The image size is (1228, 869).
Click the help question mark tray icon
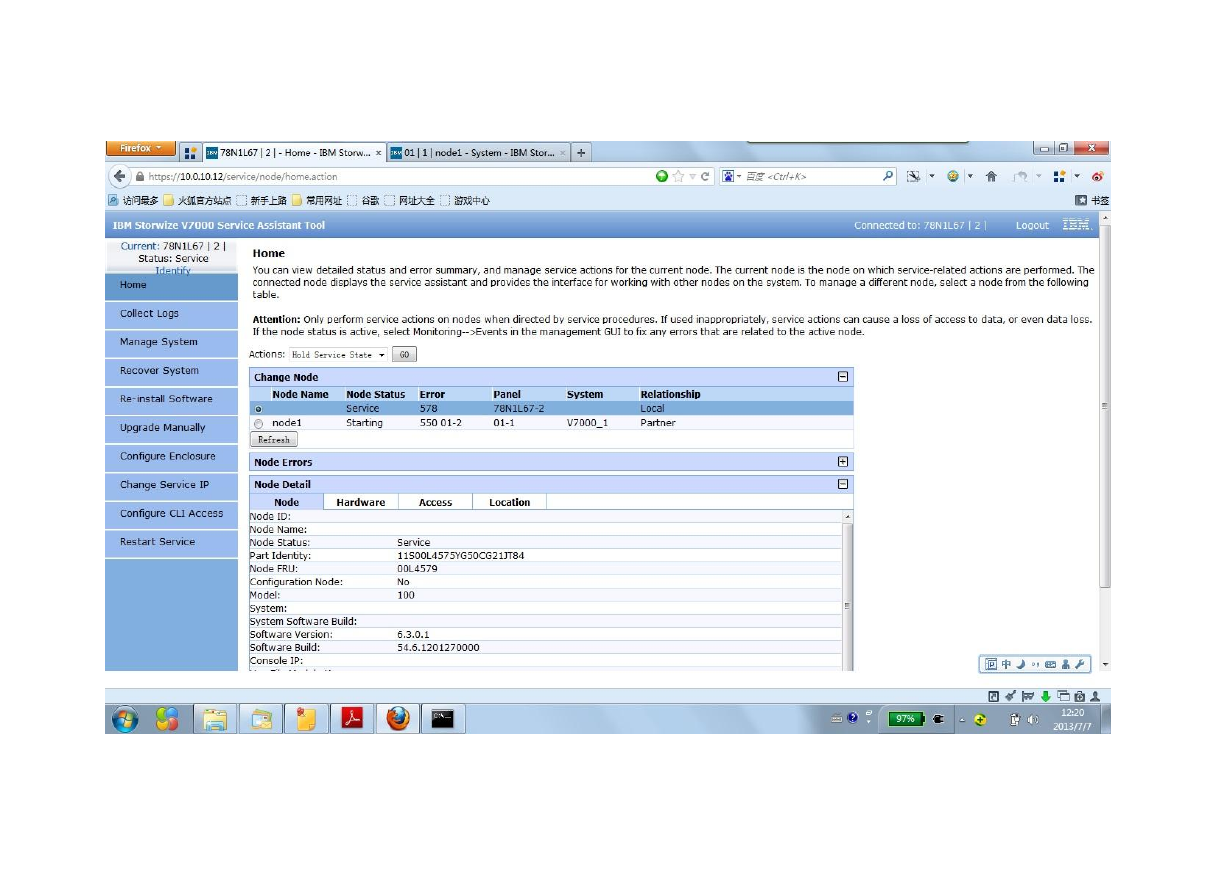(x=852, y=719)
